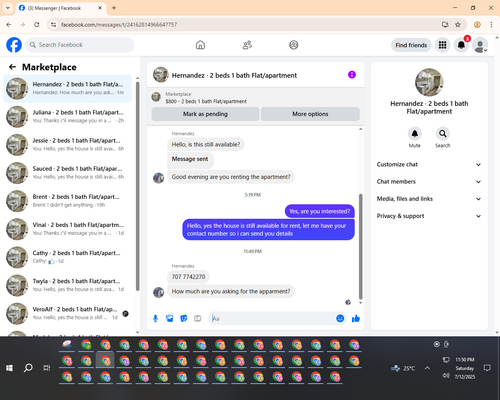
Task: Open the account avatar menu
Action: pos(480,45)
